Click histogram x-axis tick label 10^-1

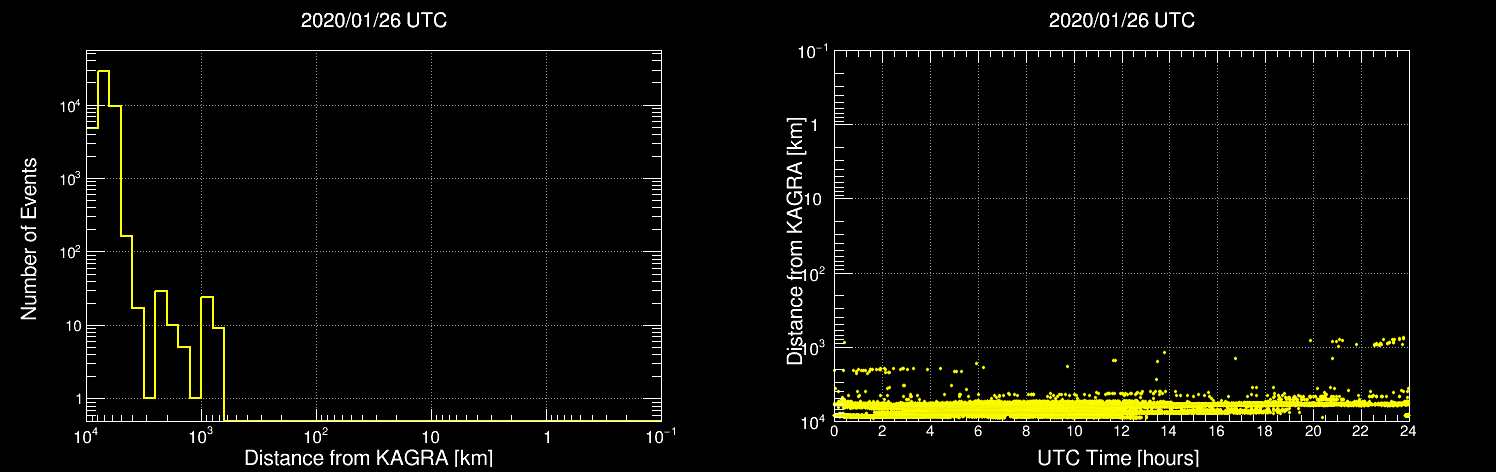(661, 436)
